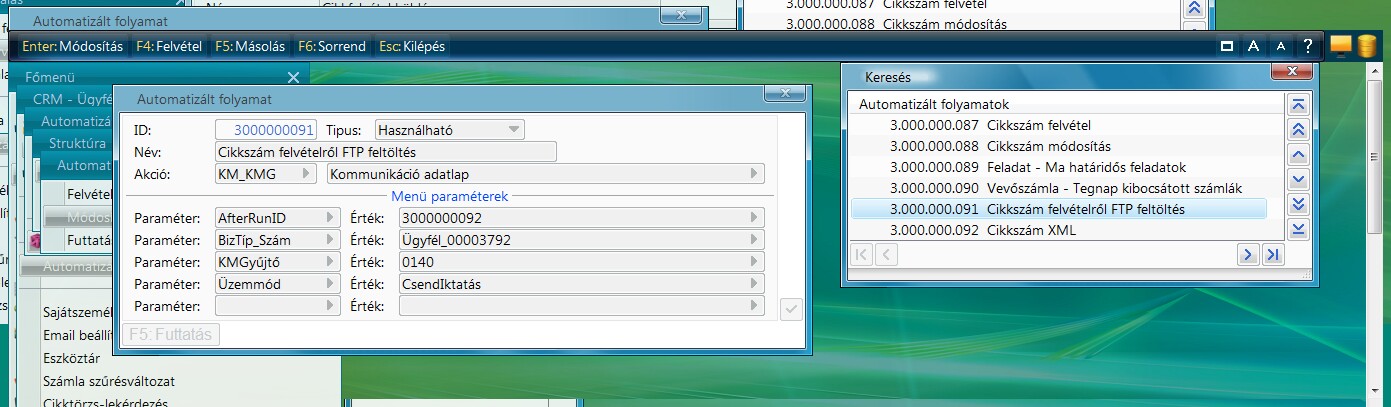Expand the KMGyűjtő parameter selector

[x=328, y=262]
